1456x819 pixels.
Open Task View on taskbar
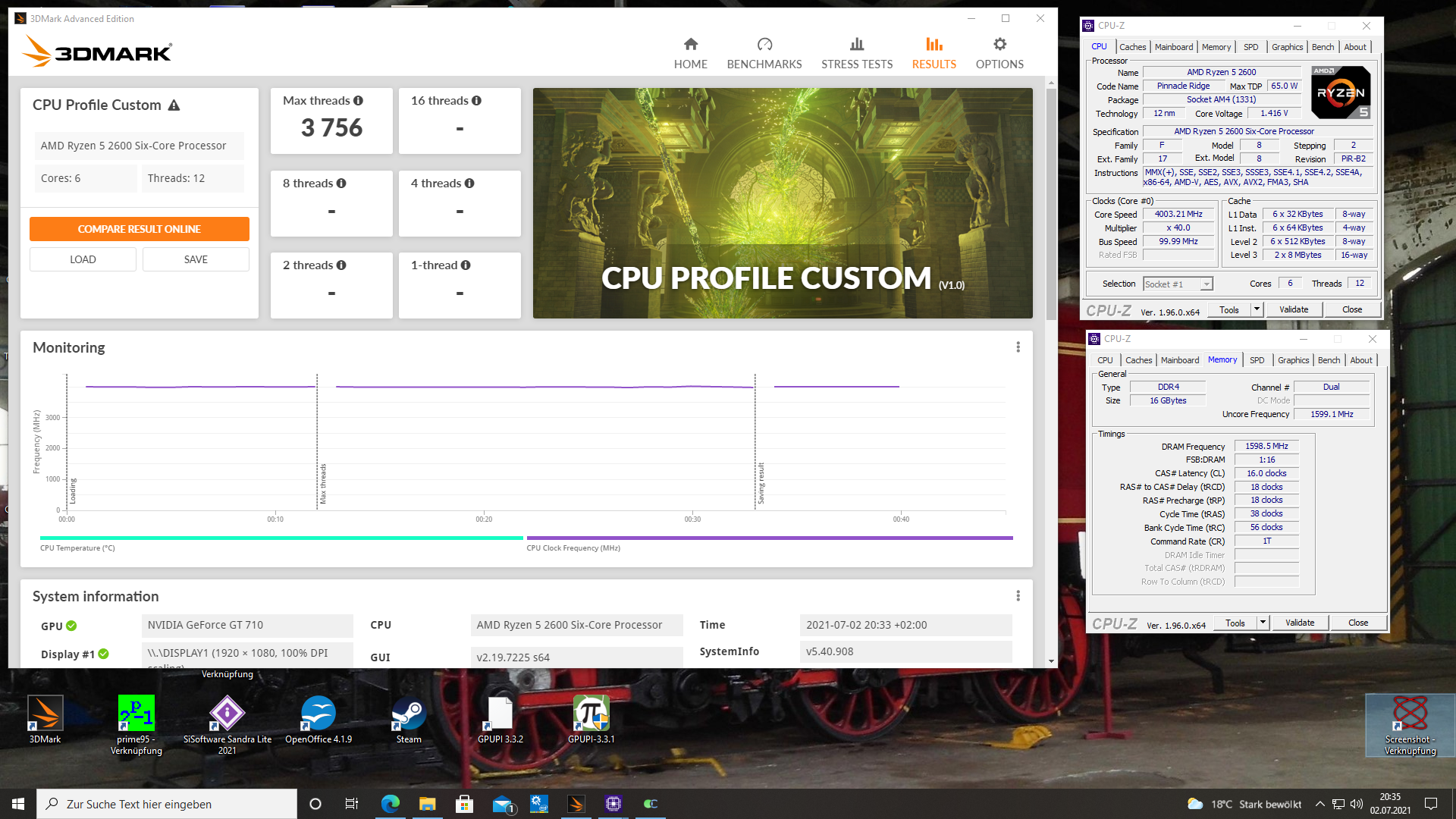coord(351,804)
